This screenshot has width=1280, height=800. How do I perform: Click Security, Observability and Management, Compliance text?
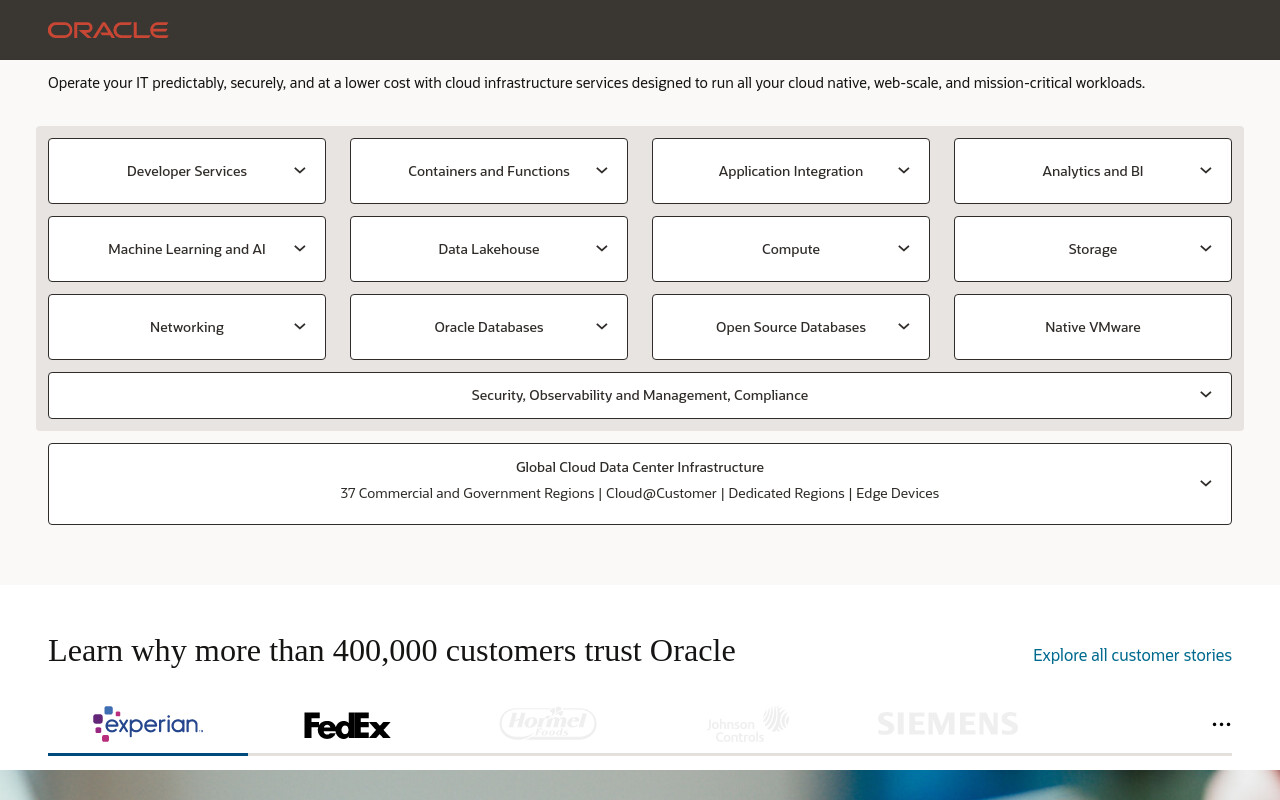click(640, 395)
